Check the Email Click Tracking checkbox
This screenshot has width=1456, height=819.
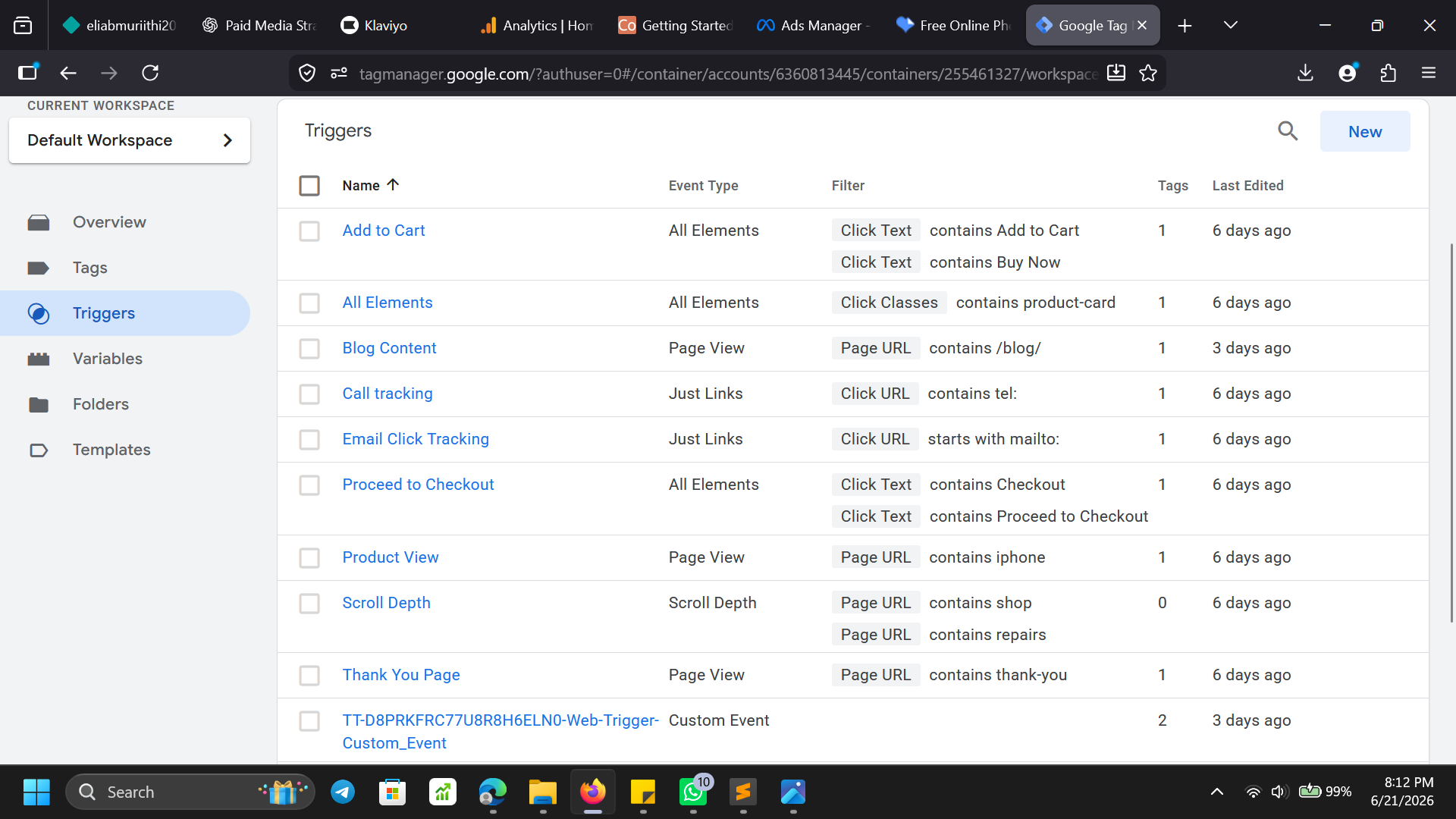click(309, 440)
